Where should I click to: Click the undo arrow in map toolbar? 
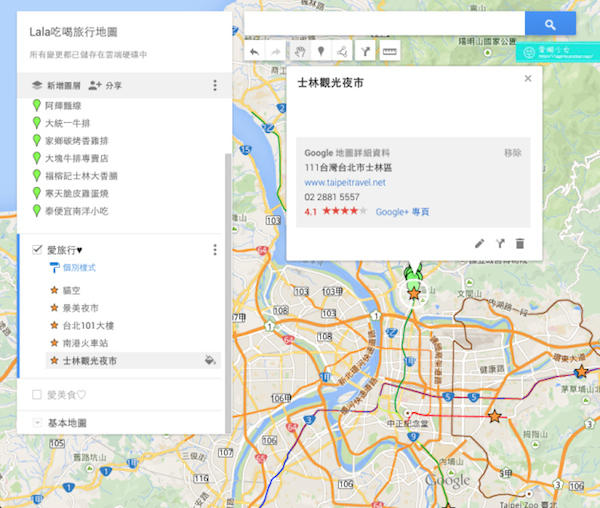point(254,50)
